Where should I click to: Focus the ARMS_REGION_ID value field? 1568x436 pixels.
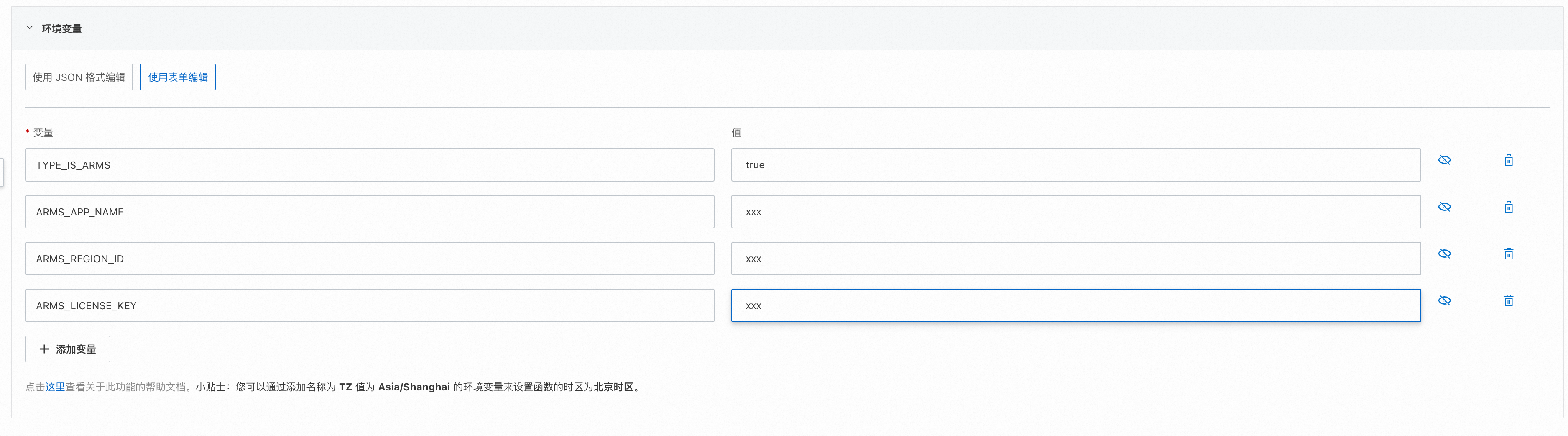1075,259
